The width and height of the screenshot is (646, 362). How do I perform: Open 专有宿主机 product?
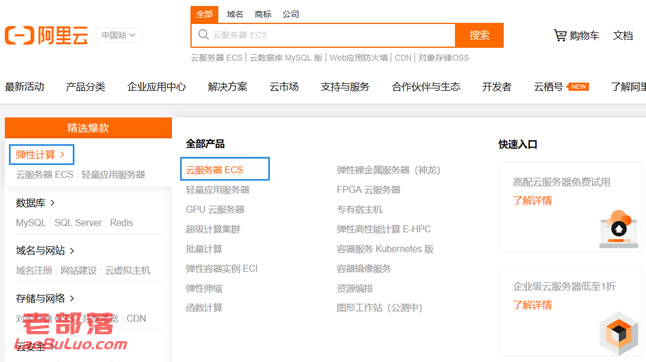(360, 209)
